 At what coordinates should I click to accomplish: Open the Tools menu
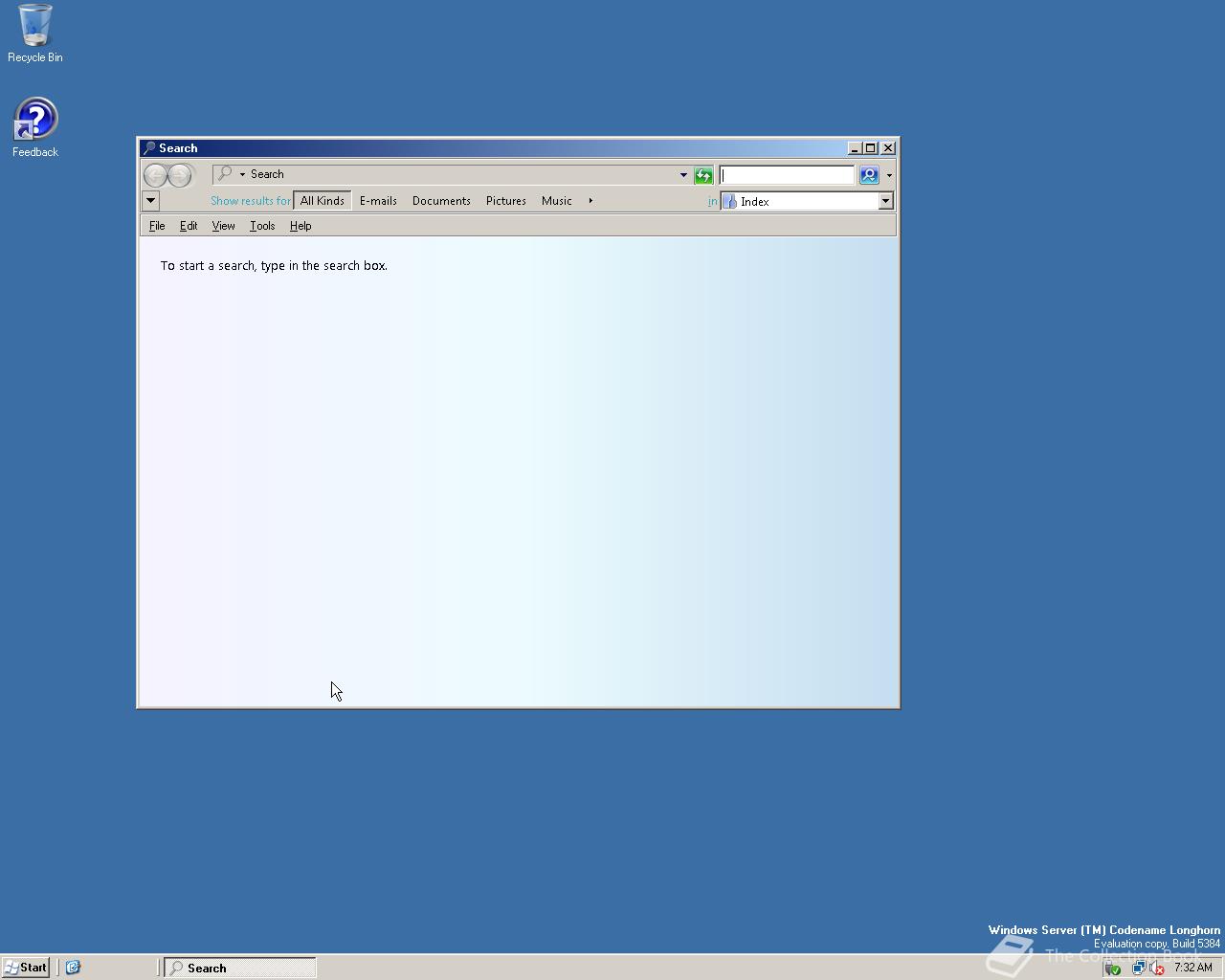pyautogui.click(x=262, y=226)
